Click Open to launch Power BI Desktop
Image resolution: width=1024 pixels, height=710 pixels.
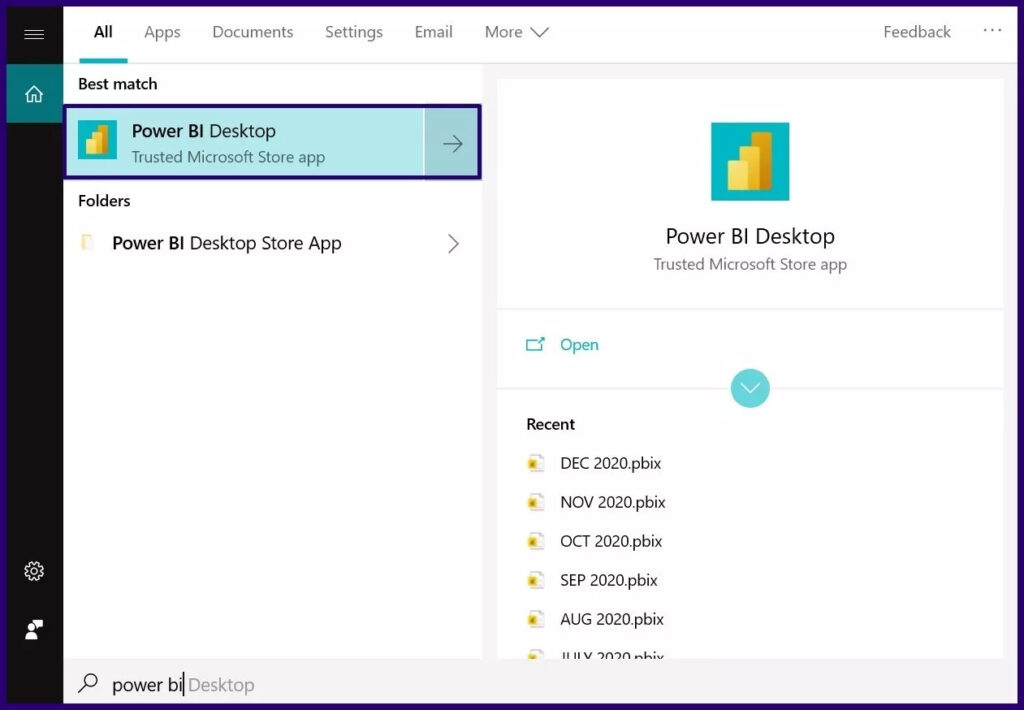point(578,345)
